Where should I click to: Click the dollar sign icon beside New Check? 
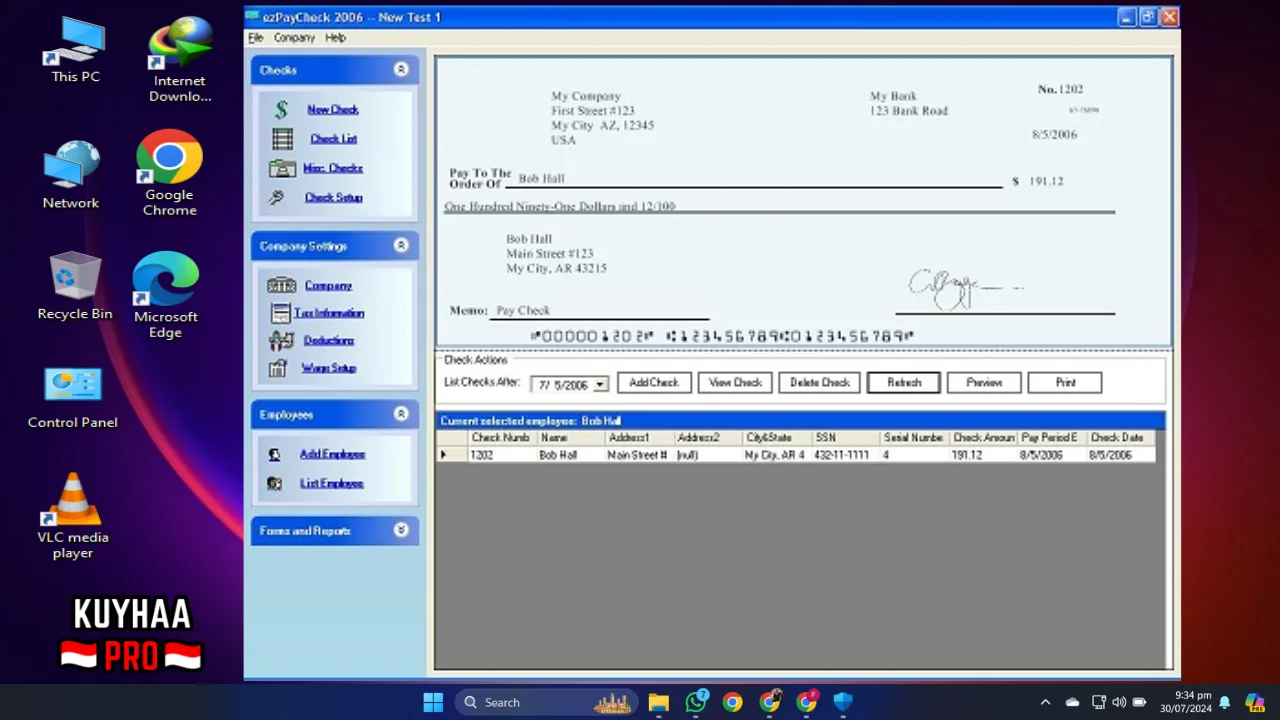point(282,110)
